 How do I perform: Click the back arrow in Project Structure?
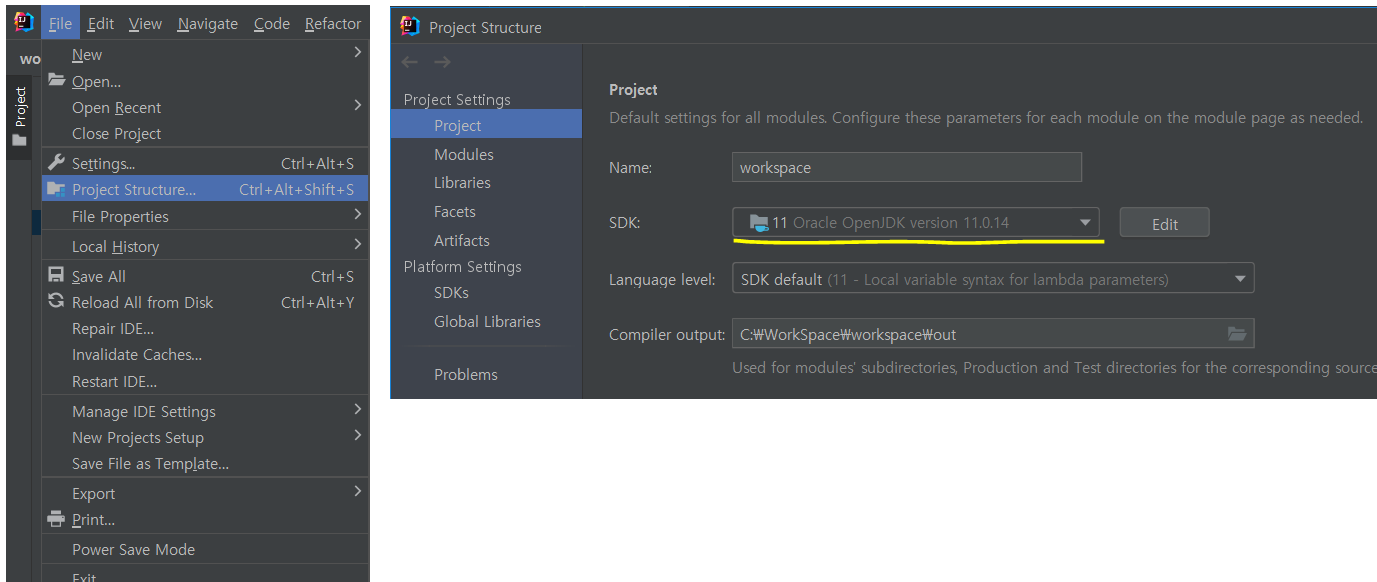[x=410, y=62]
